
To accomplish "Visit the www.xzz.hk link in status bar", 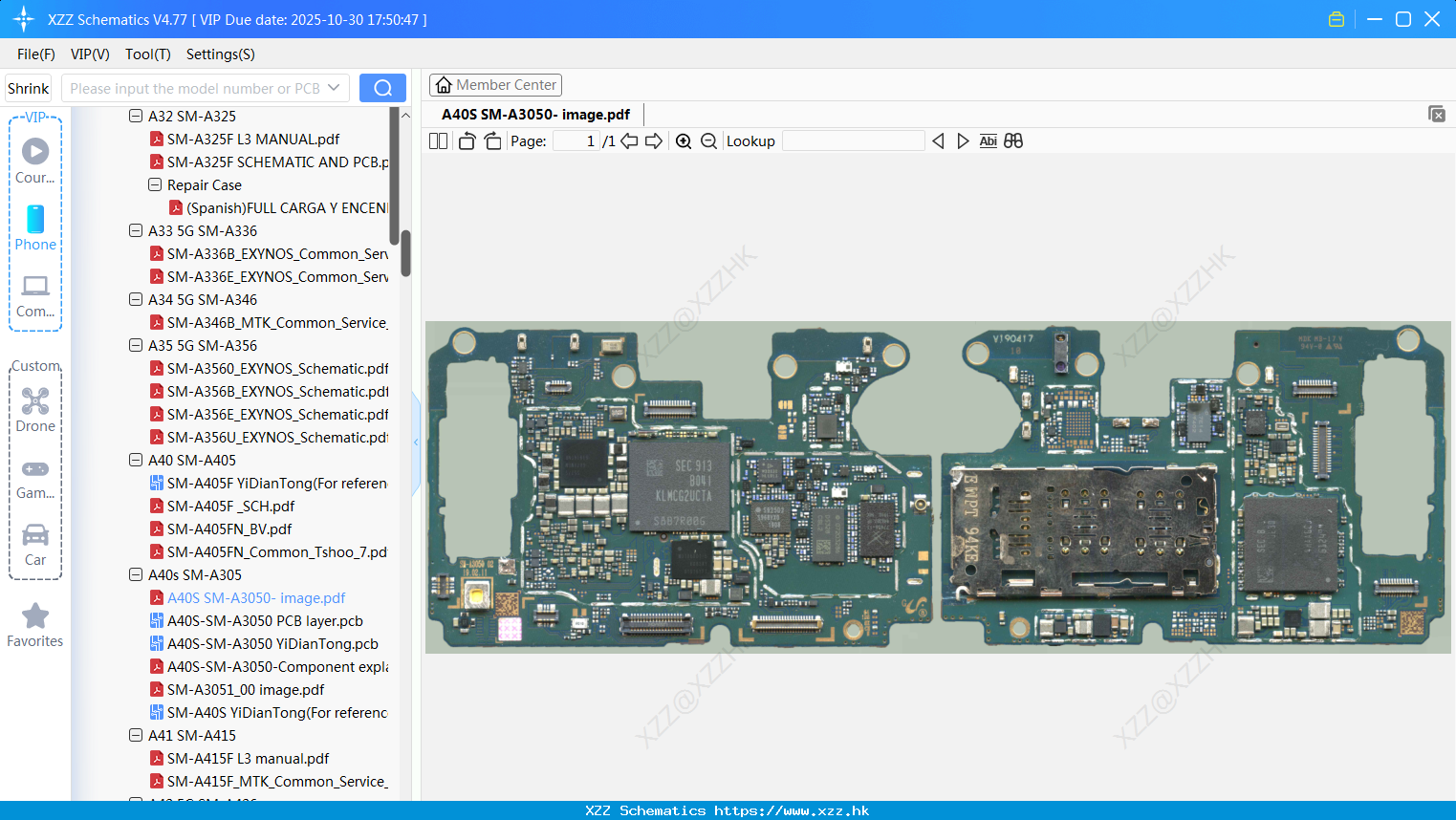I will point(792,810).
